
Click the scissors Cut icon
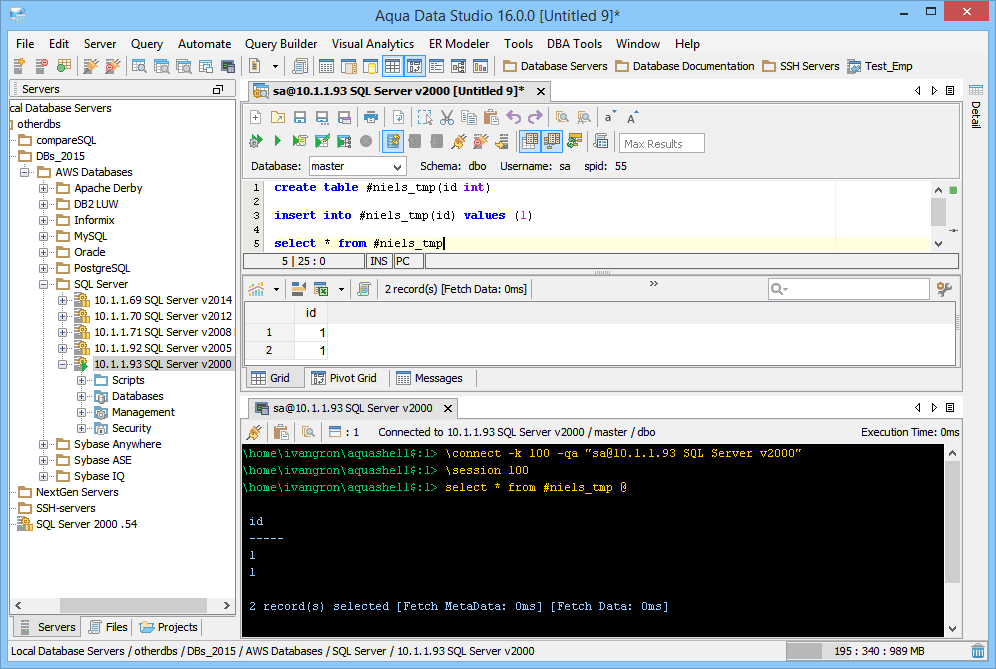[446, 117]
